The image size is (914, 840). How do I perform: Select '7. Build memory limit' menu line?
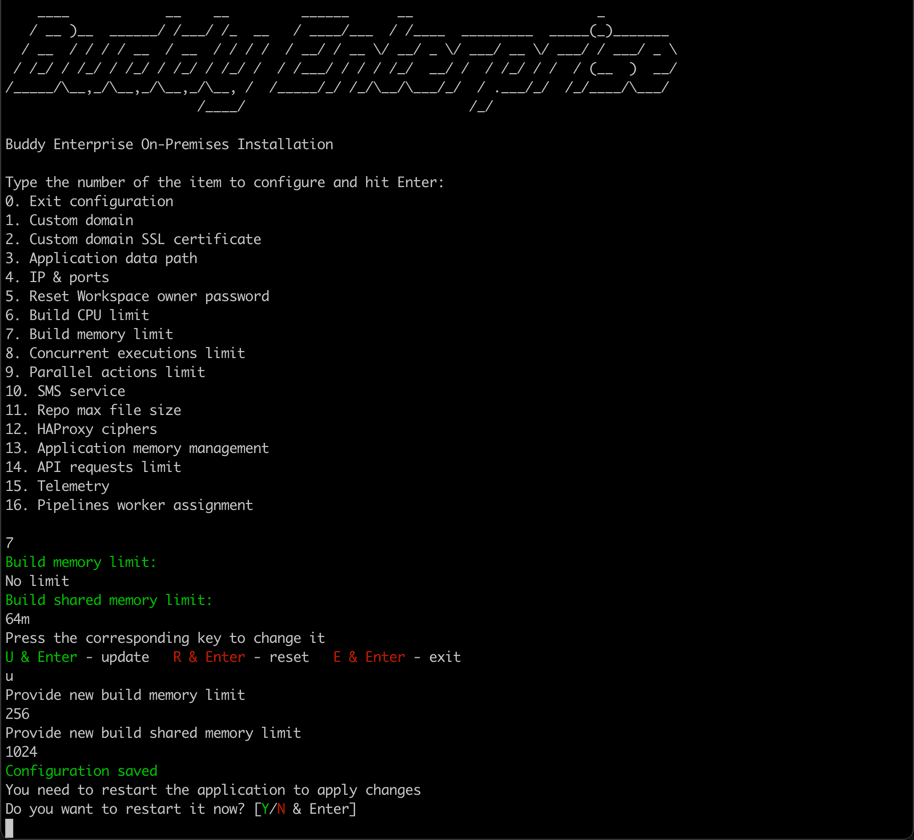(89, 334)
